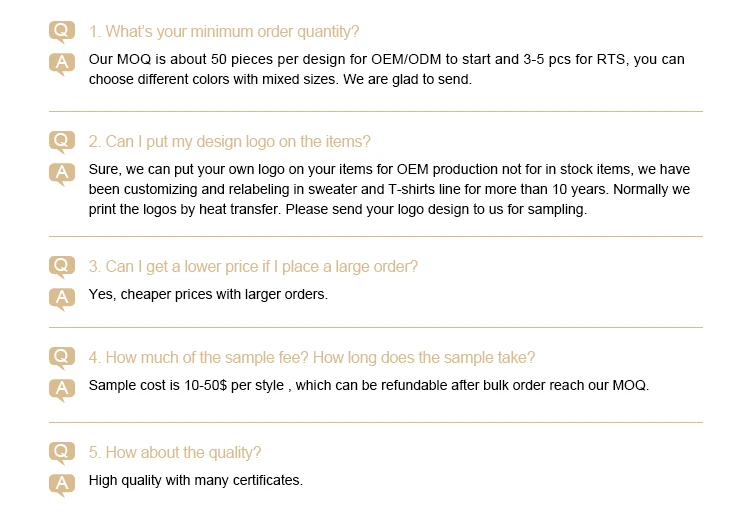
Task: Click the Q icon beside sample fee question
Action: [x=62, y=357]
